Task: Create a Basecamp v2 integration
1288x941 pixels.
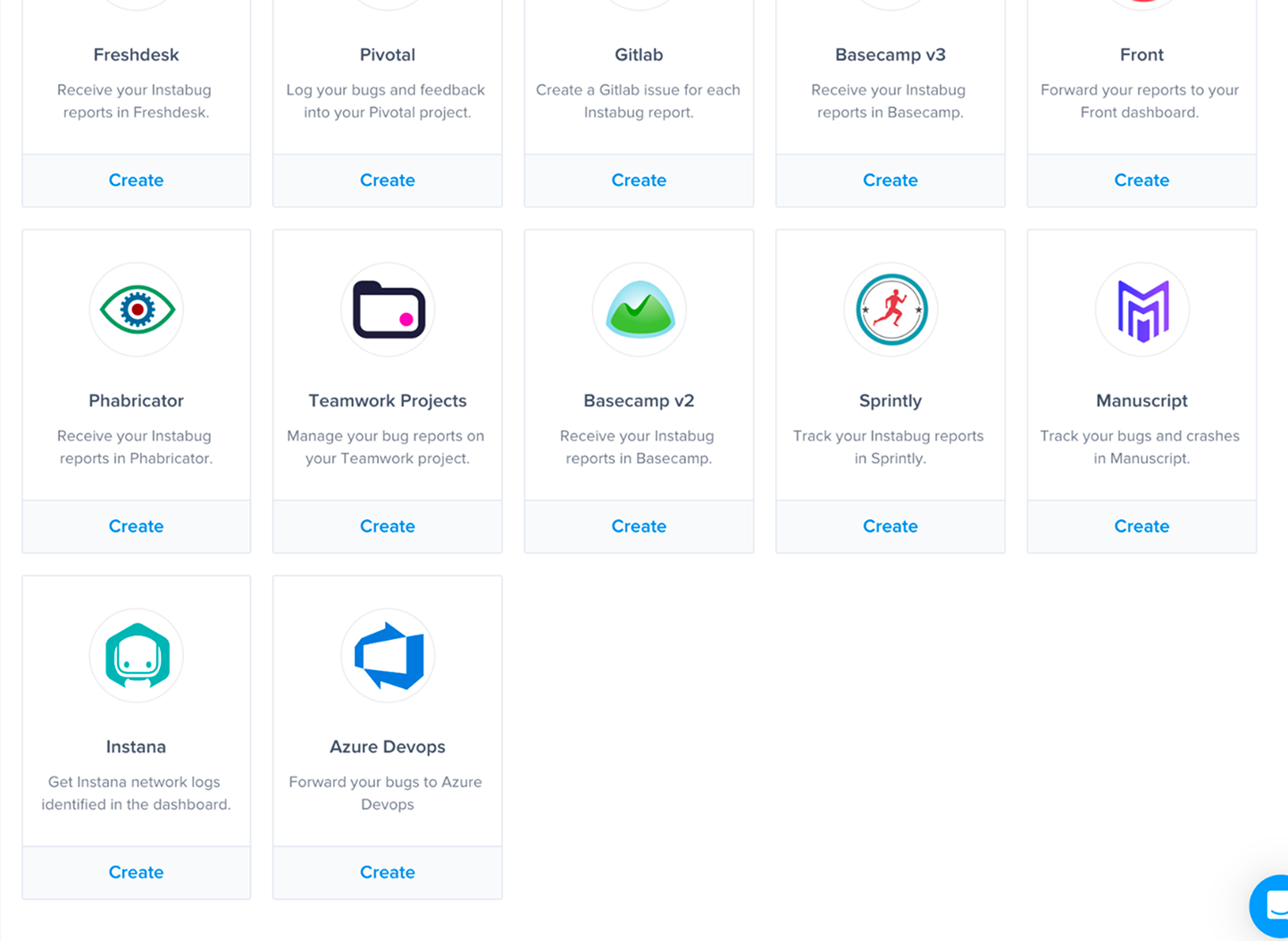Action: [639, 526]
